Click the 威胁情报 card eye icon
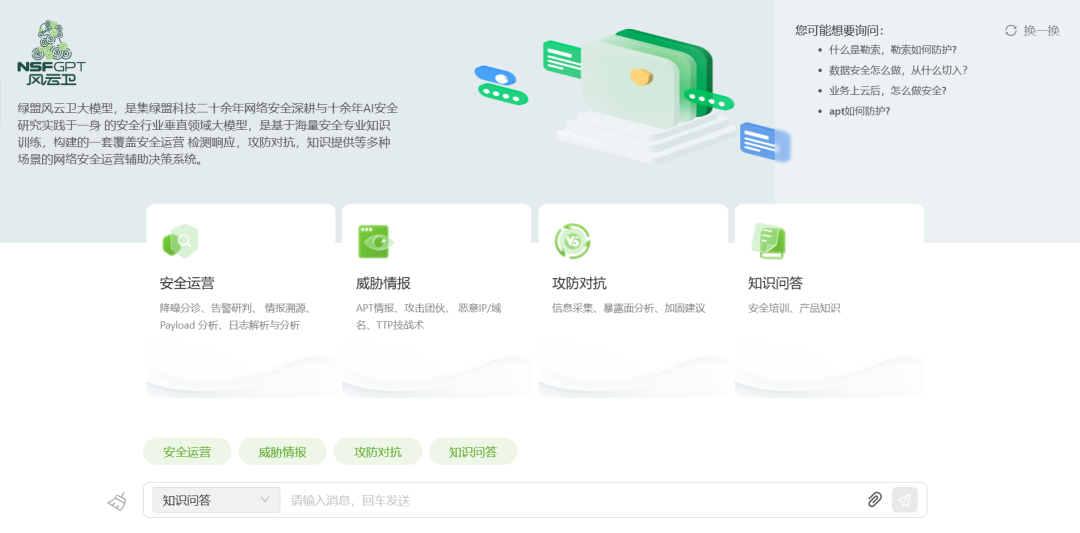This screenshot has width=1080, height=533. point(375,242)
